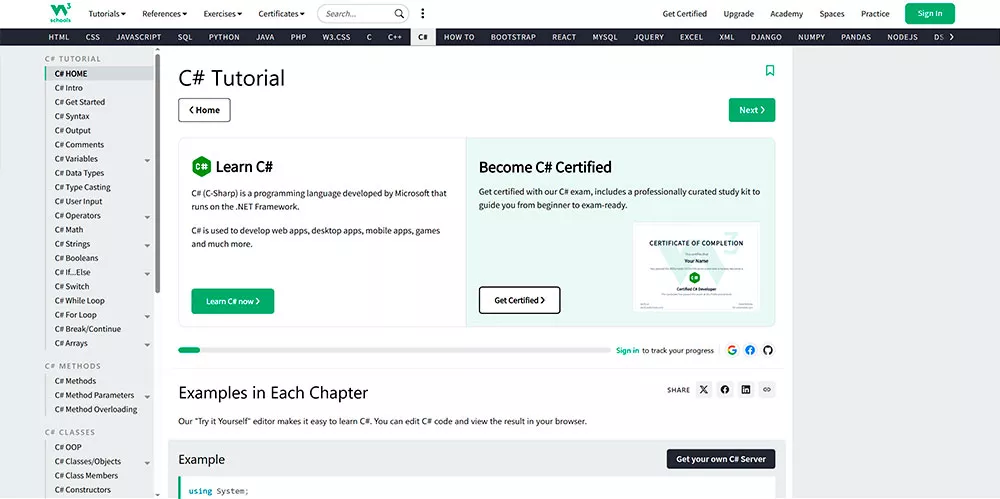The height and width of the screenshot is (499, 1000).
Task: Open C# OOP in the sidebar
Action: click(x=68, y=447)
